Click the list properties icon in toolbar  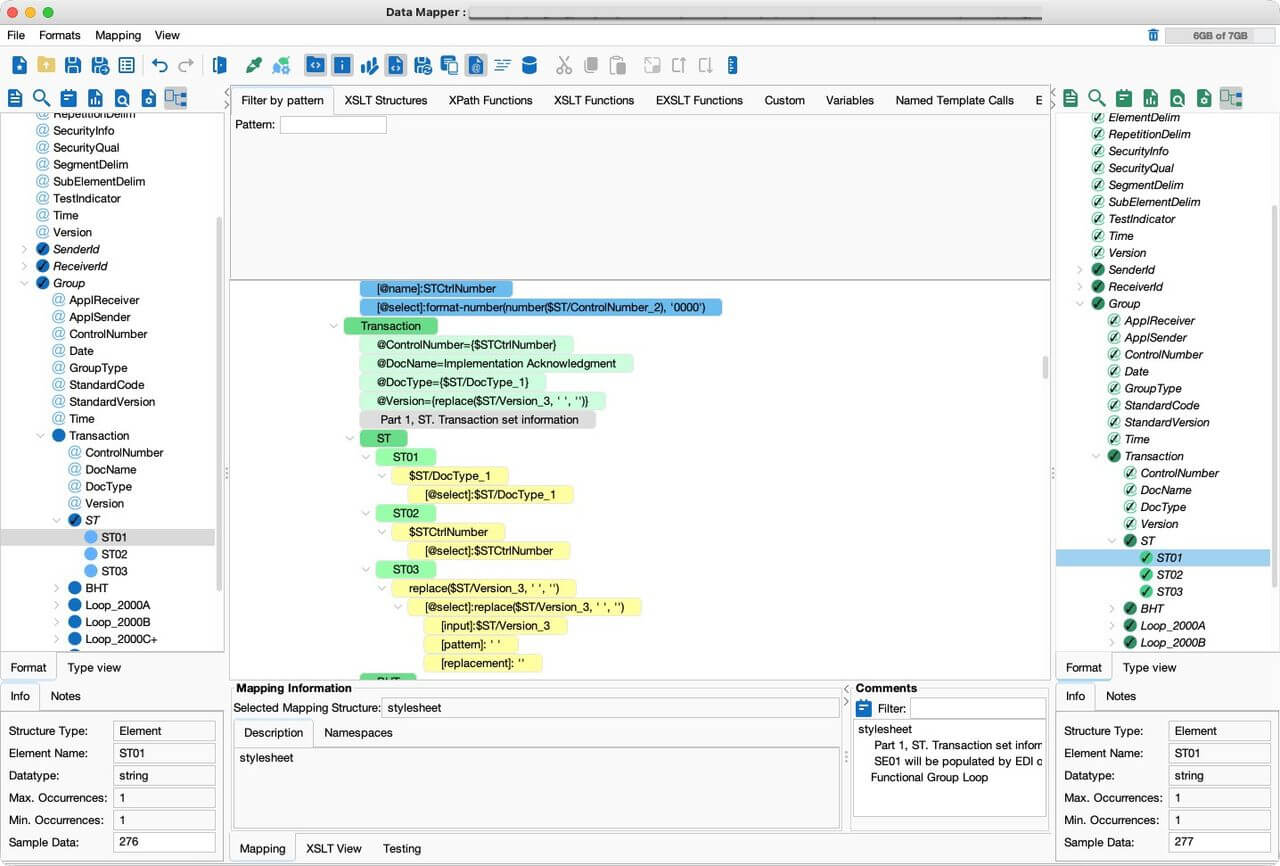coord(126,66)
